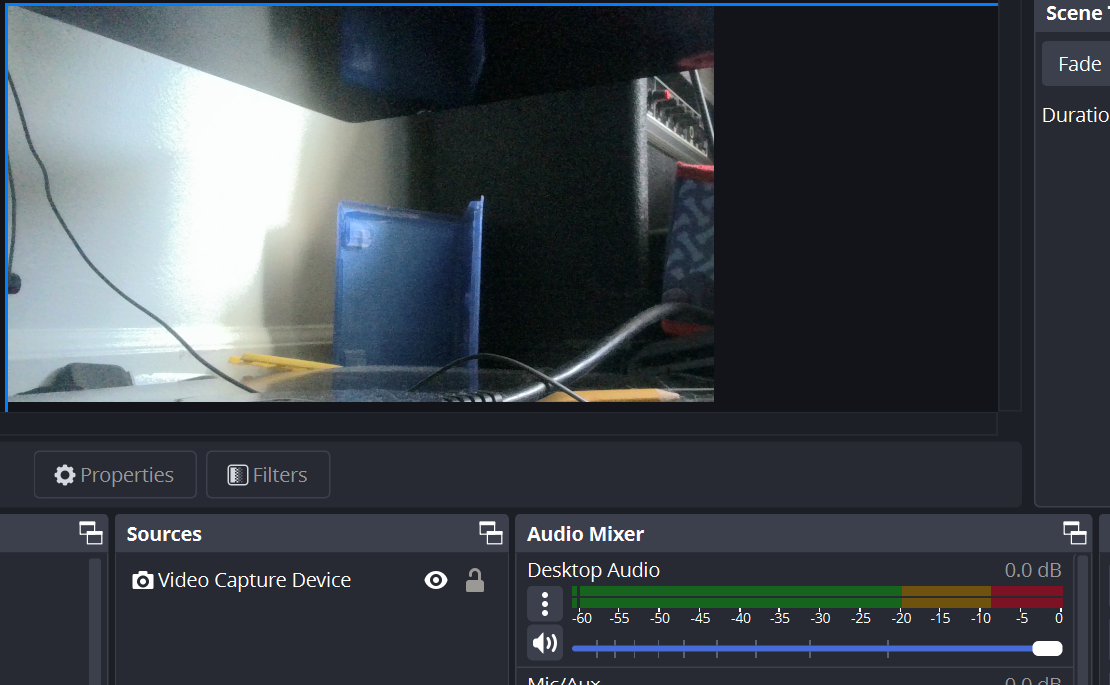Toggle the lock on Video Capture Device

[x=475, y=580]
